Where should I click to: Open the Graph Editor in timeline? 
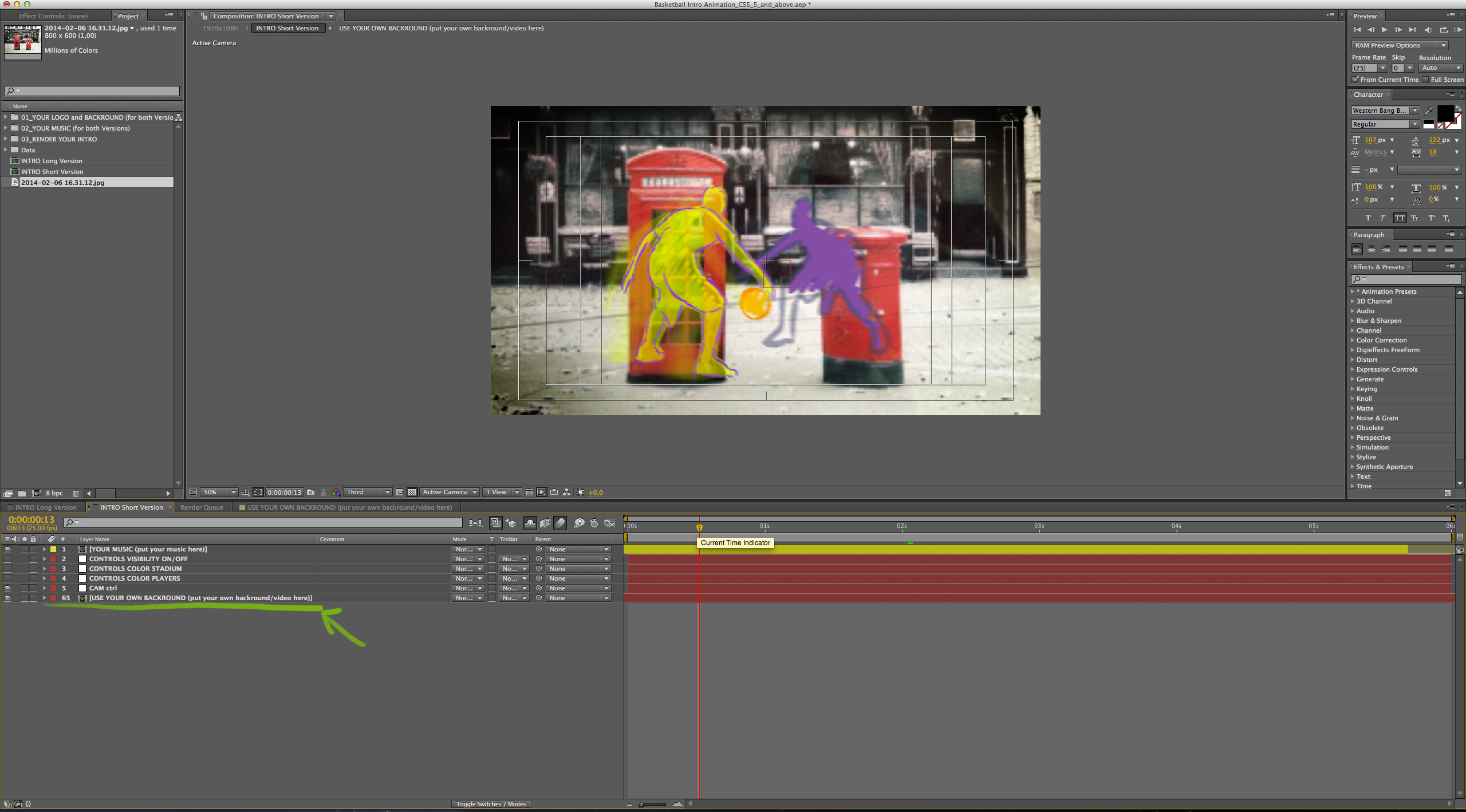click(x=610, y=523)
